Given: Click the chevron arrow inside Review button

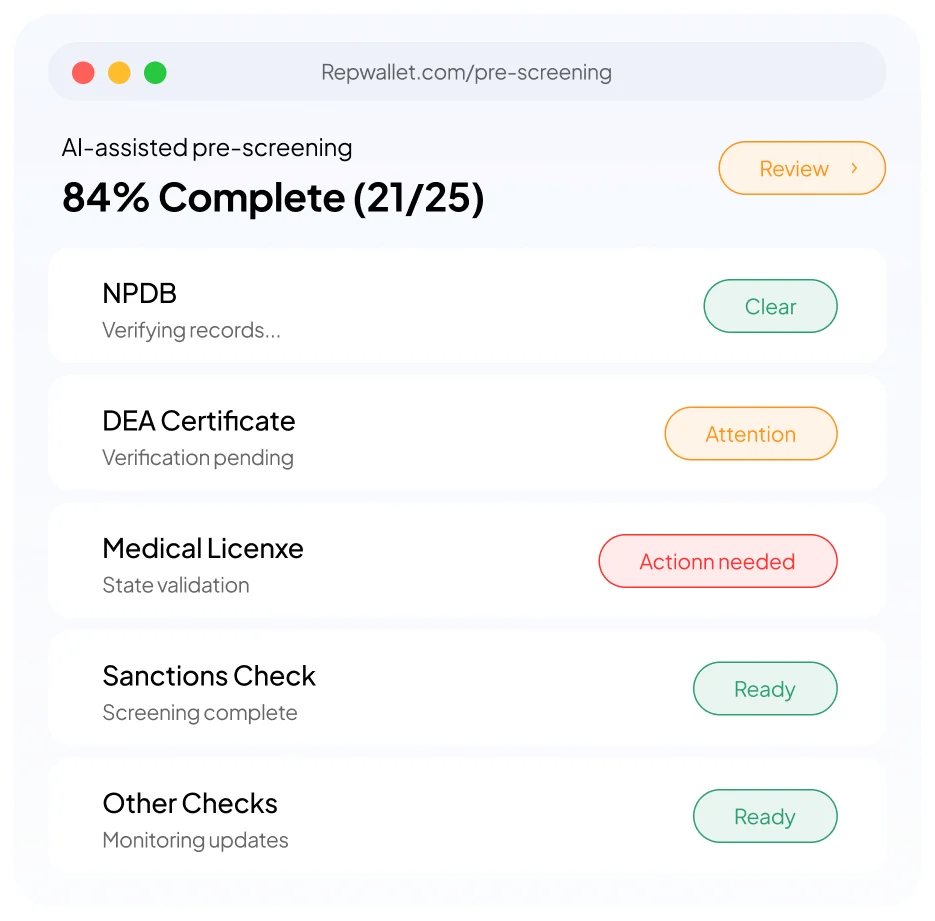Looking at the screenshot, I should point(854,168).
